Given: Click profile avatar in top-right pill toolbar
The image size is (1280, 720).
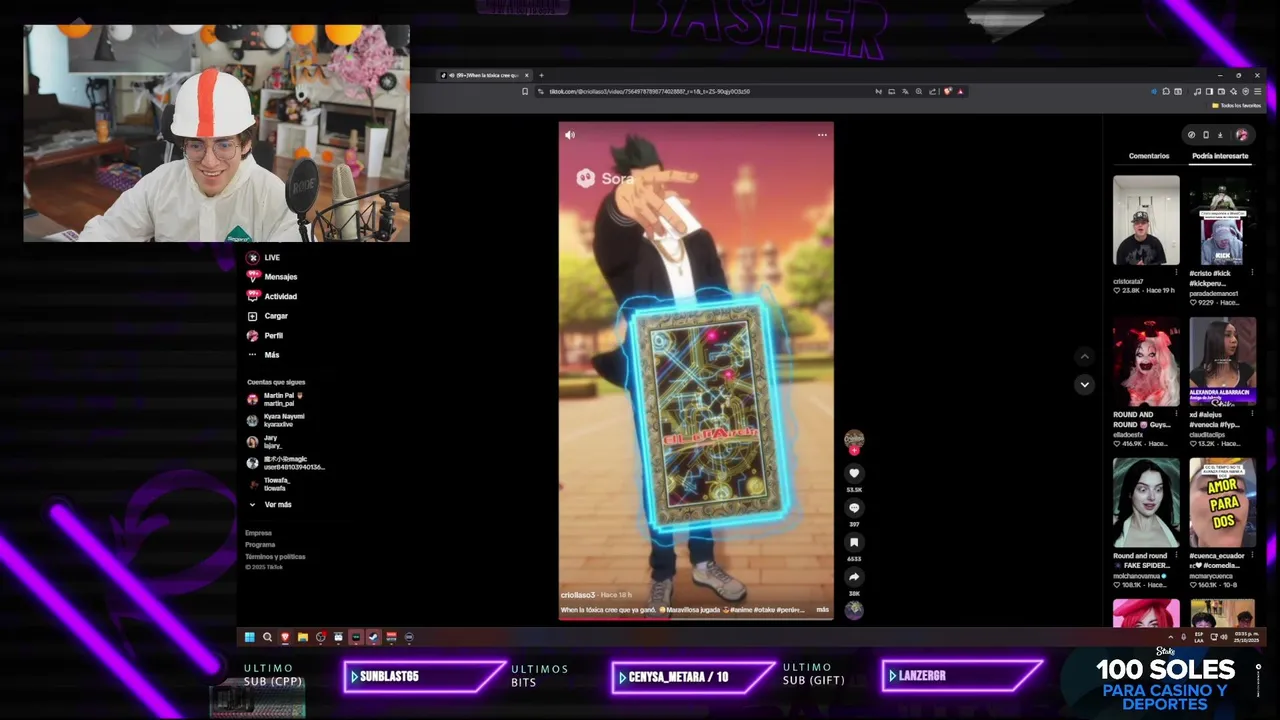Looking at the screenshot, I should (x=1242, y=135).
